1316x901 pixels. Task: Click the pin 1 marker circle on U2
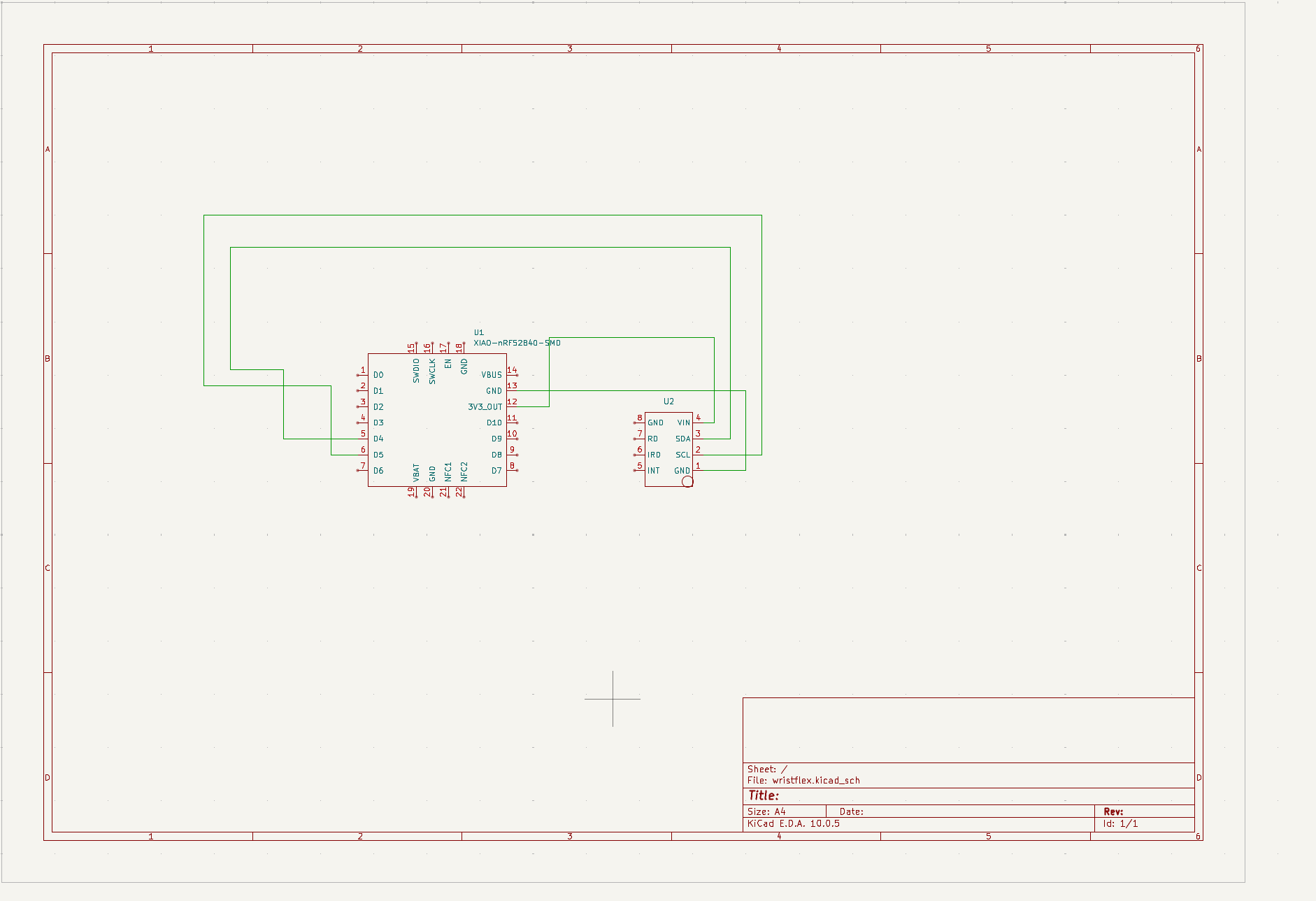click(687, 481)
